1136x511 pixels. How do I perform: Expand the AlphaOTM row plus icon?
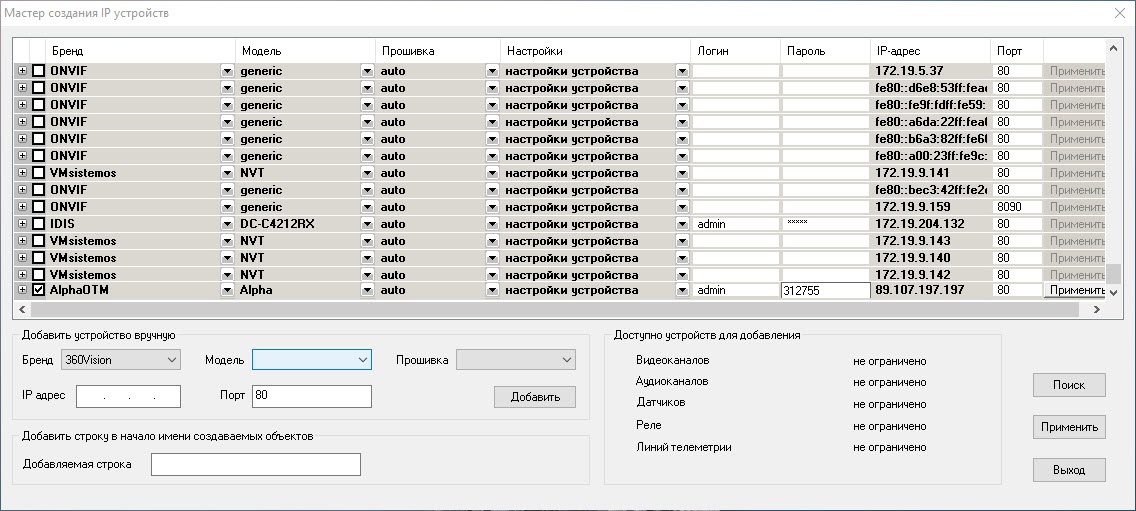click(23, 291)
